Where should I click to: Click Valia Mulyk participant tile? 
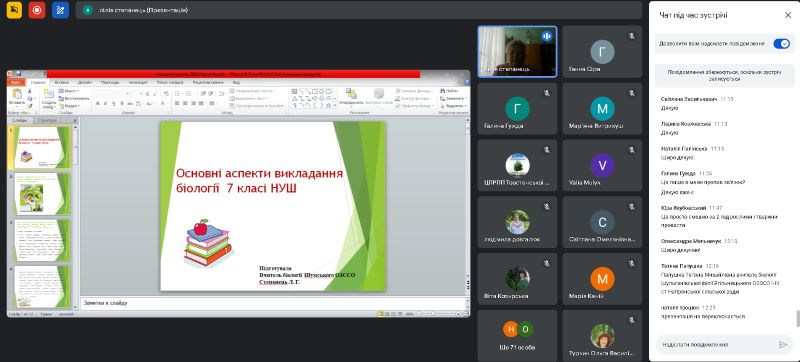click(602, 165)
